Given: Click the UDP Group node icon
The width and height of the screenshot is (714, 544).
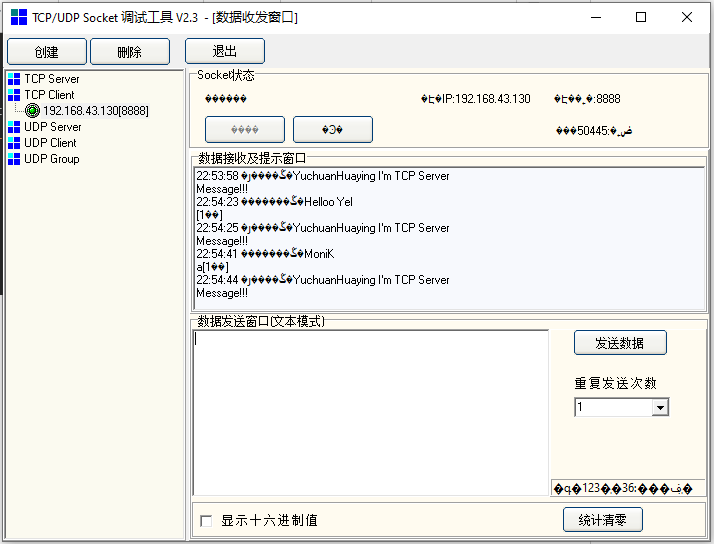Looking at the screenshot, I should (x=14, y=159).
